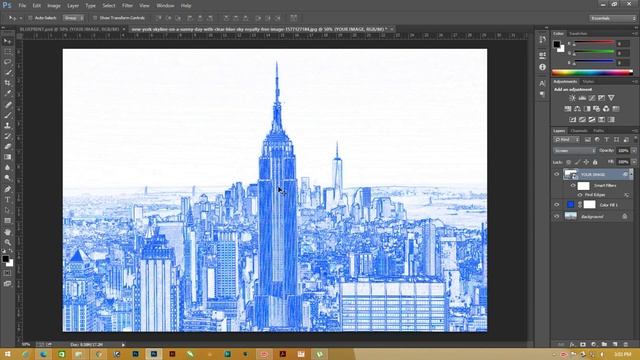Open the Windows Start button
This screenshot has height=360, width=640.
click(7, 354)
